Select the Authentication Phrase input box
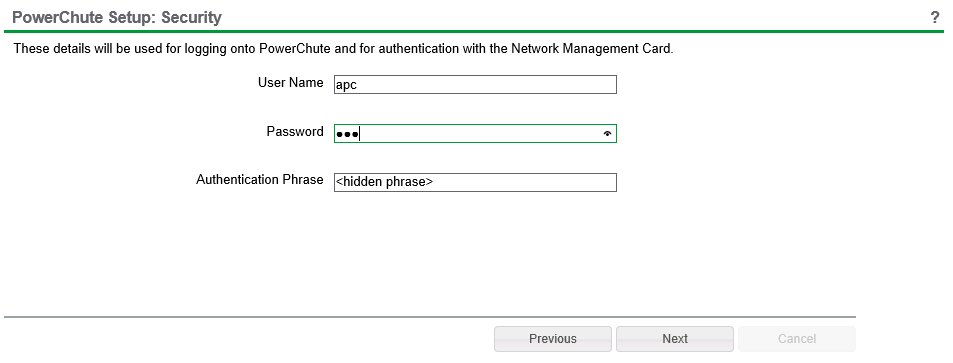 (475, 182)
